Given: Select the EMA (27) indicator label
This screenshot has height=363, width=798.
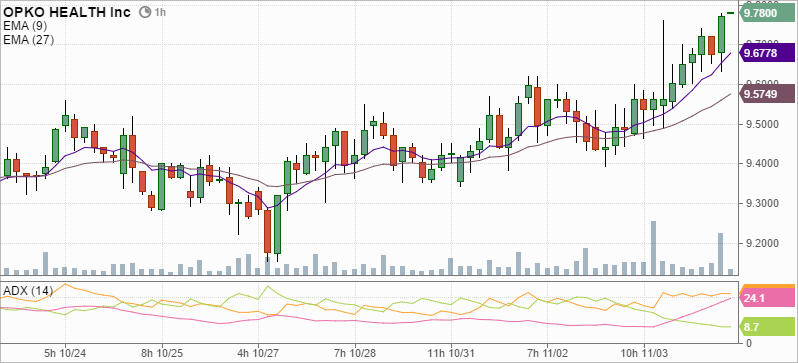Looking at the screenshot, I should [x=28, y=40].
